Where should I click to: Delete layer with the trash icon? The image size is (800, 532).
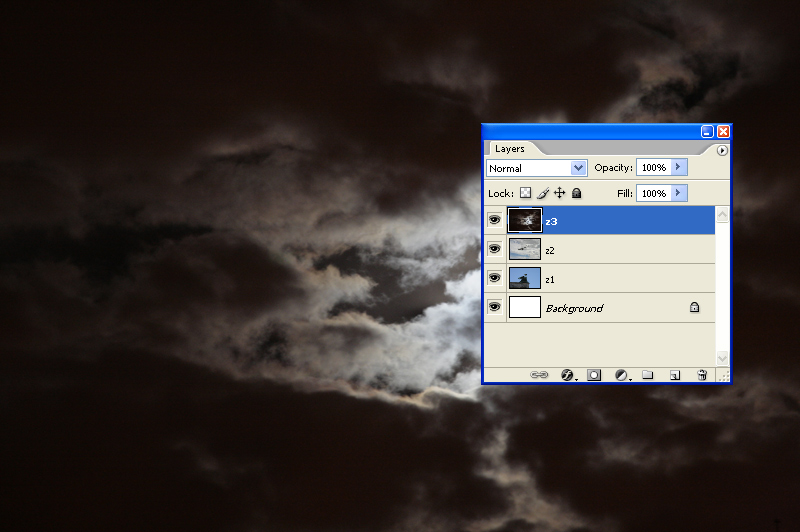[x=702, y=375]
